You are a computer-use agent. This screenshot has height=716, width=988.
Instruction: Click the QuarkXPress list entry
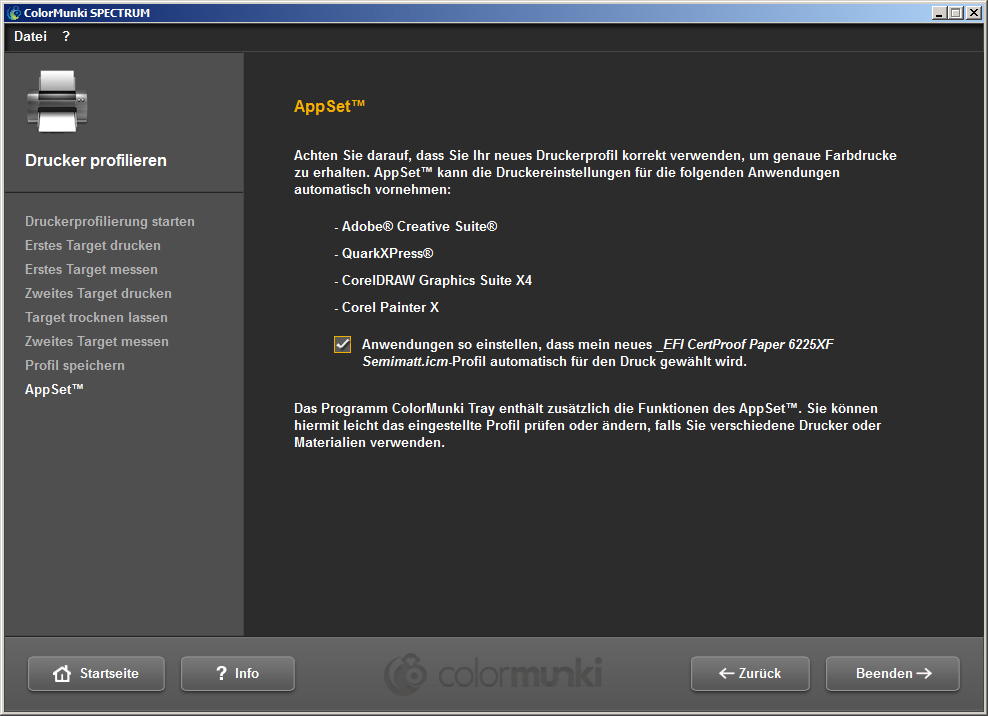tap(384, 253)
